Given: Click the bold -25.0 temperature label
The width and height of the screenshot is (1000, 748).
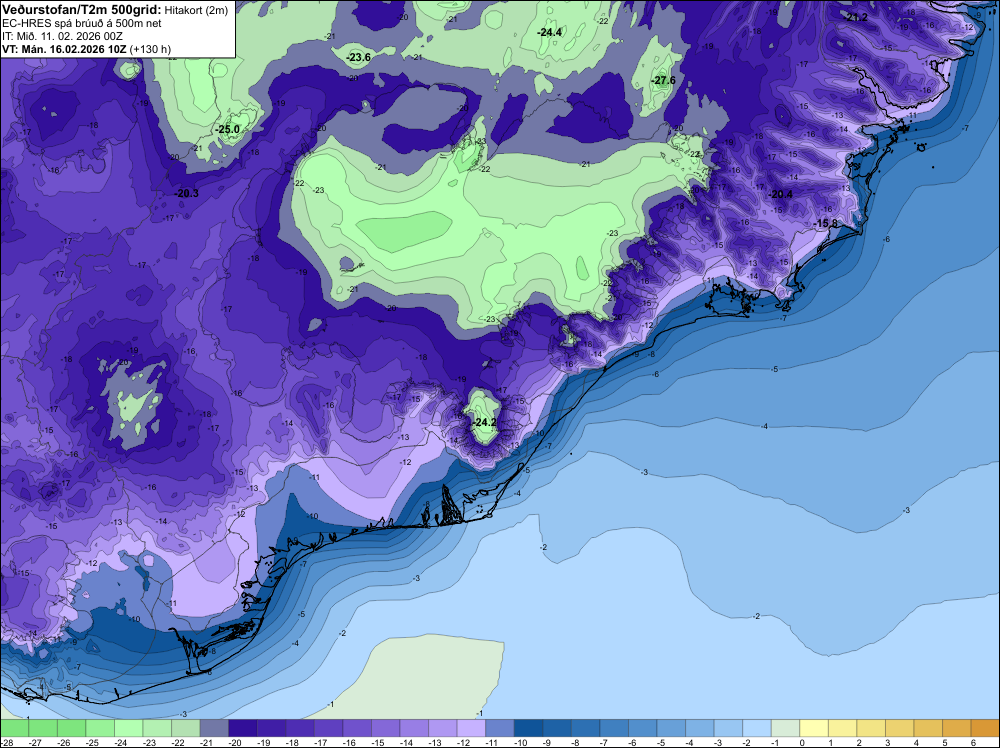Looking at the screenshot, I should pos(228,129).
